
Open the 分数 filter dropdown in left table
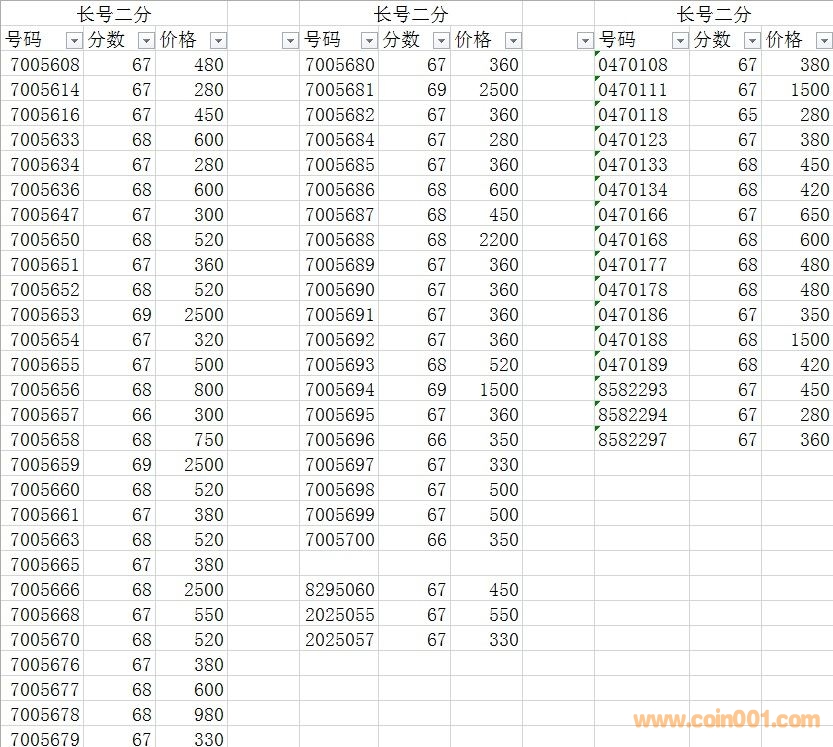pyautogui.click(x=146, y=40)
